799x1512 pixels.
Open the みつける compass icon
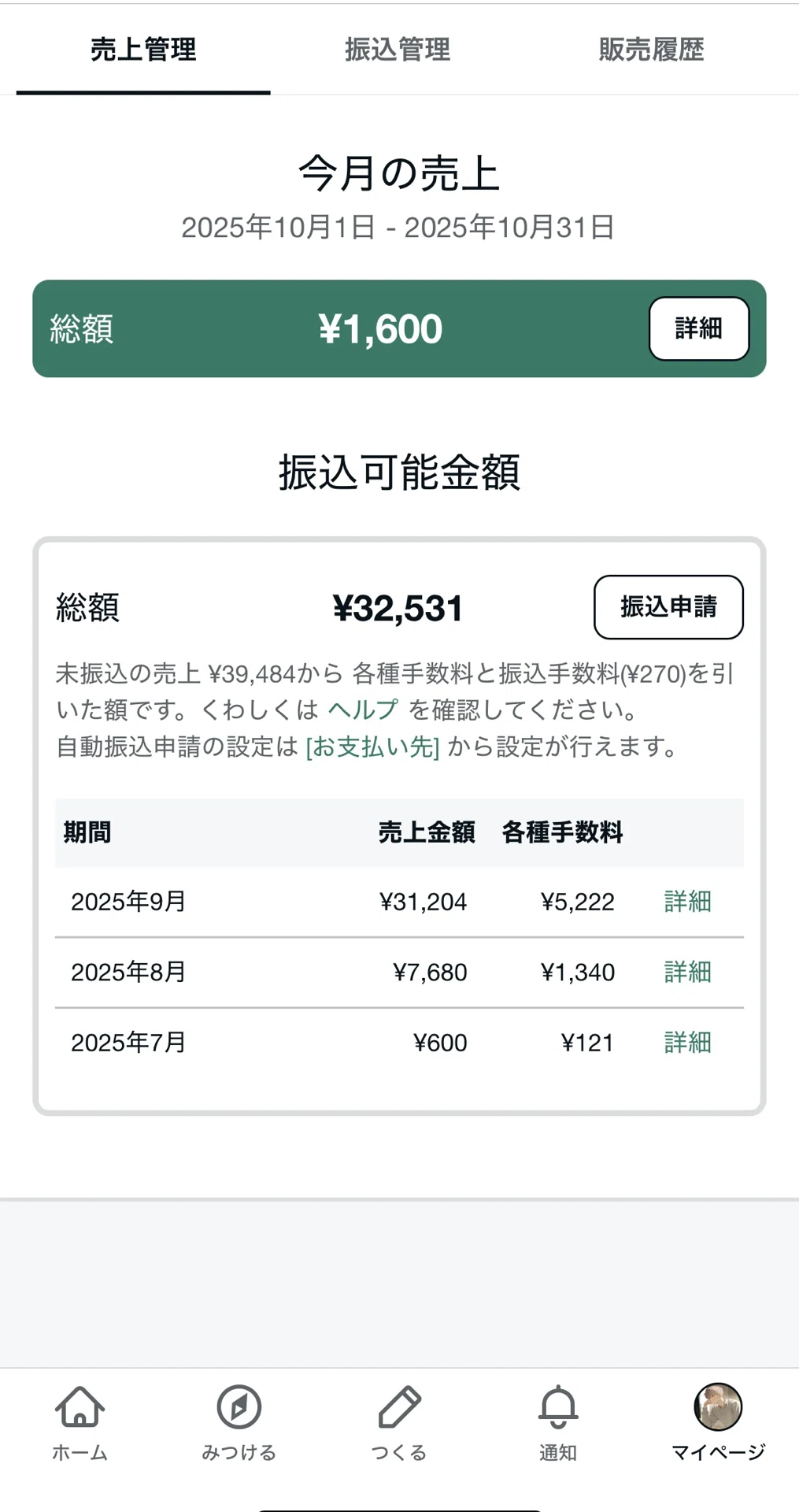point(239,1406)
